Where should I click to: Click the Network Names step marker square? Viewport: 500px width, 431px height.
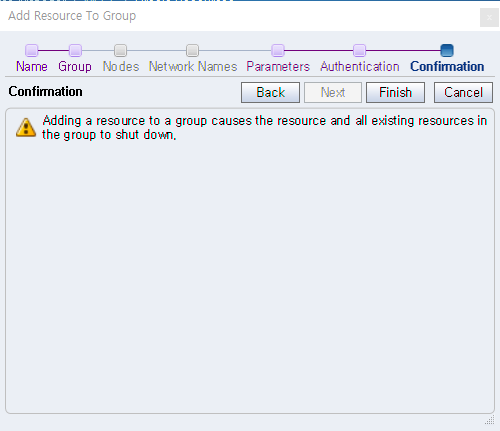(x=192, y=50)
